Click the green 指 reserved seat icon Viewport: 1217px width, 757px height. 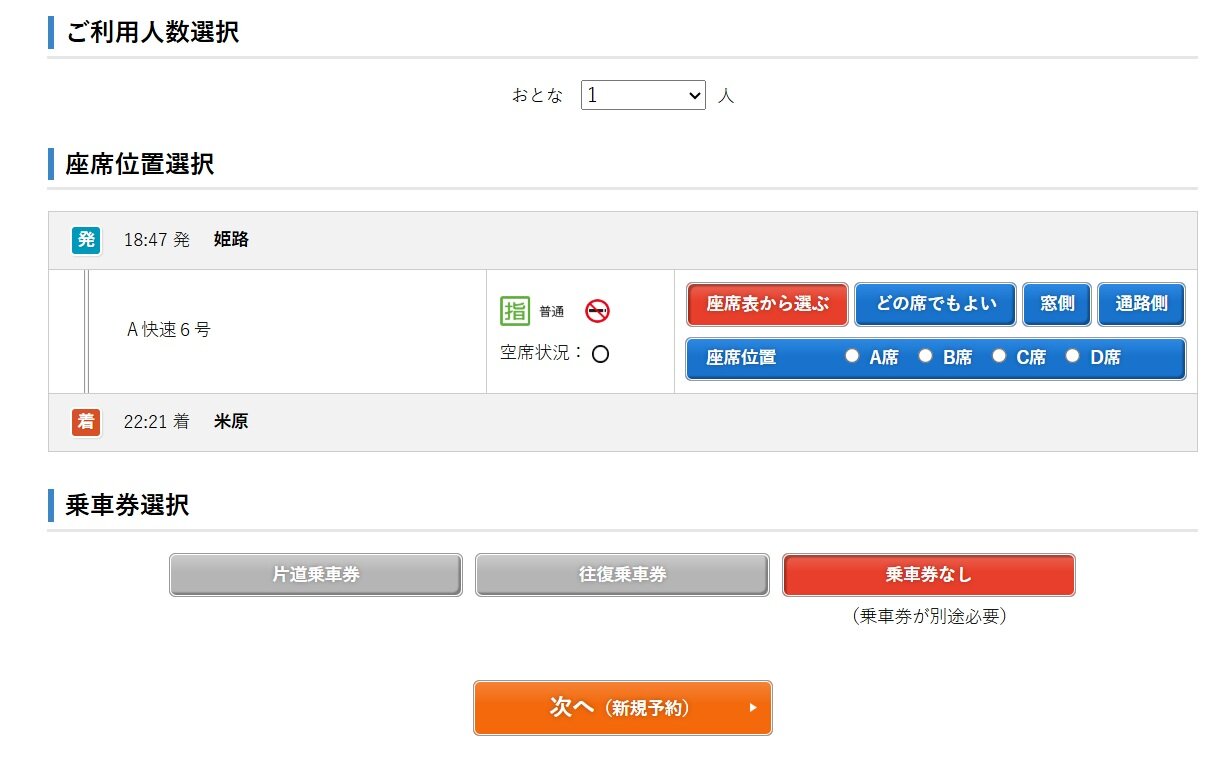pyautogui.click(x=515, y=311)
